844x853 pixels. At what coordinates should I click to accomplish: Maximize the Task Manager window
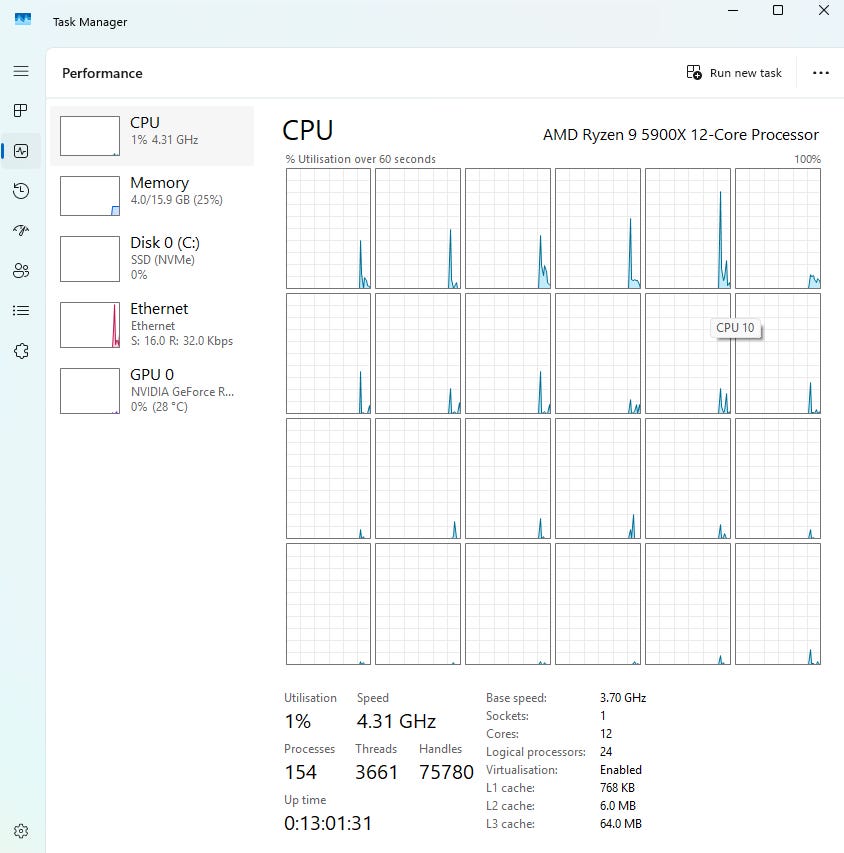point(778,10)
